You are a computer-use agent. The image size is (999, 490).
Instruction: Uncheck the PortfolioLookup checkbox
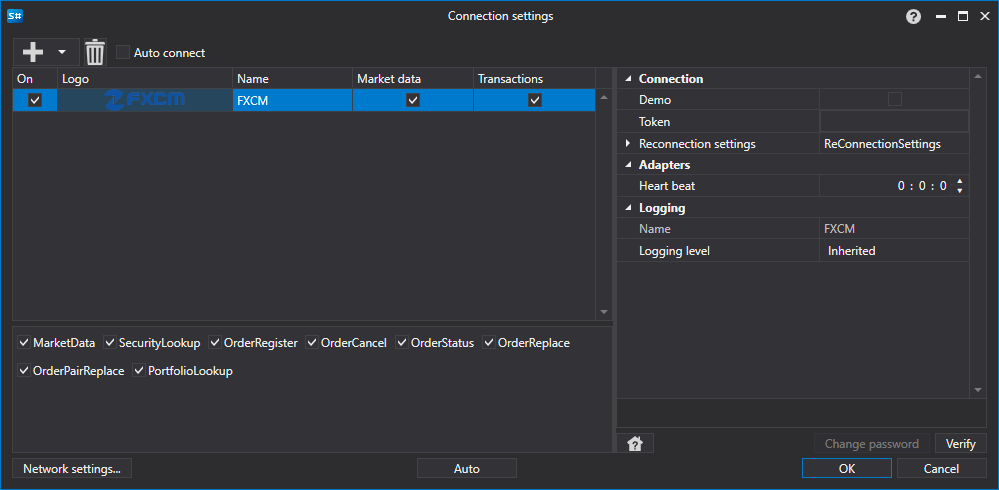(x=139, y=371)
